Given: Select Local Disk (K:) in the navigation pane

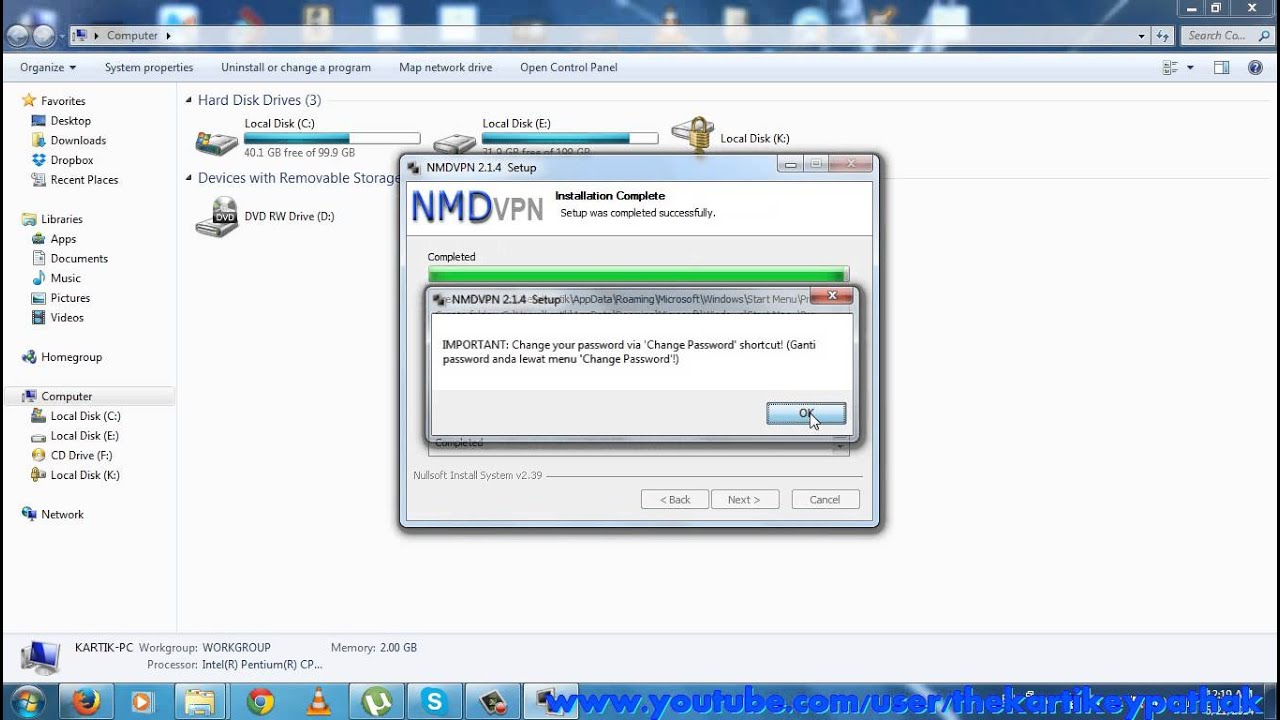Looking at the screenshot, I should point(85,475).
